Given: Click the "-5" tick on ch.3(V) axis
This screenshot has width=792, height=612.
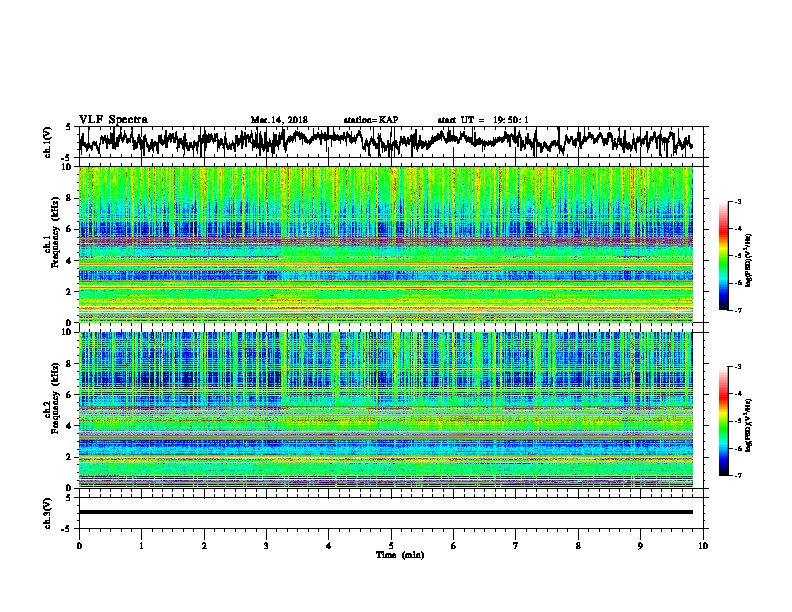Looking at the screenshot, I should pyautogui.click(x=67, y=529).
